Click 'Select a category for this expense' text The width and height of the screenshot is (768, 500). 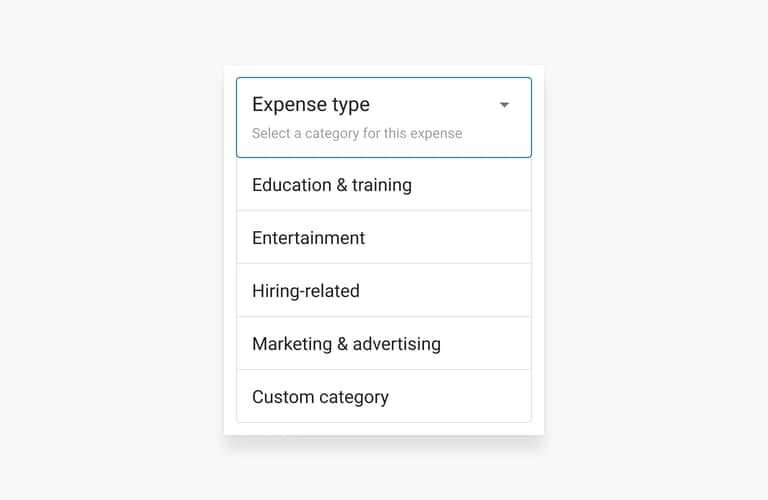[x=356, y=133]
